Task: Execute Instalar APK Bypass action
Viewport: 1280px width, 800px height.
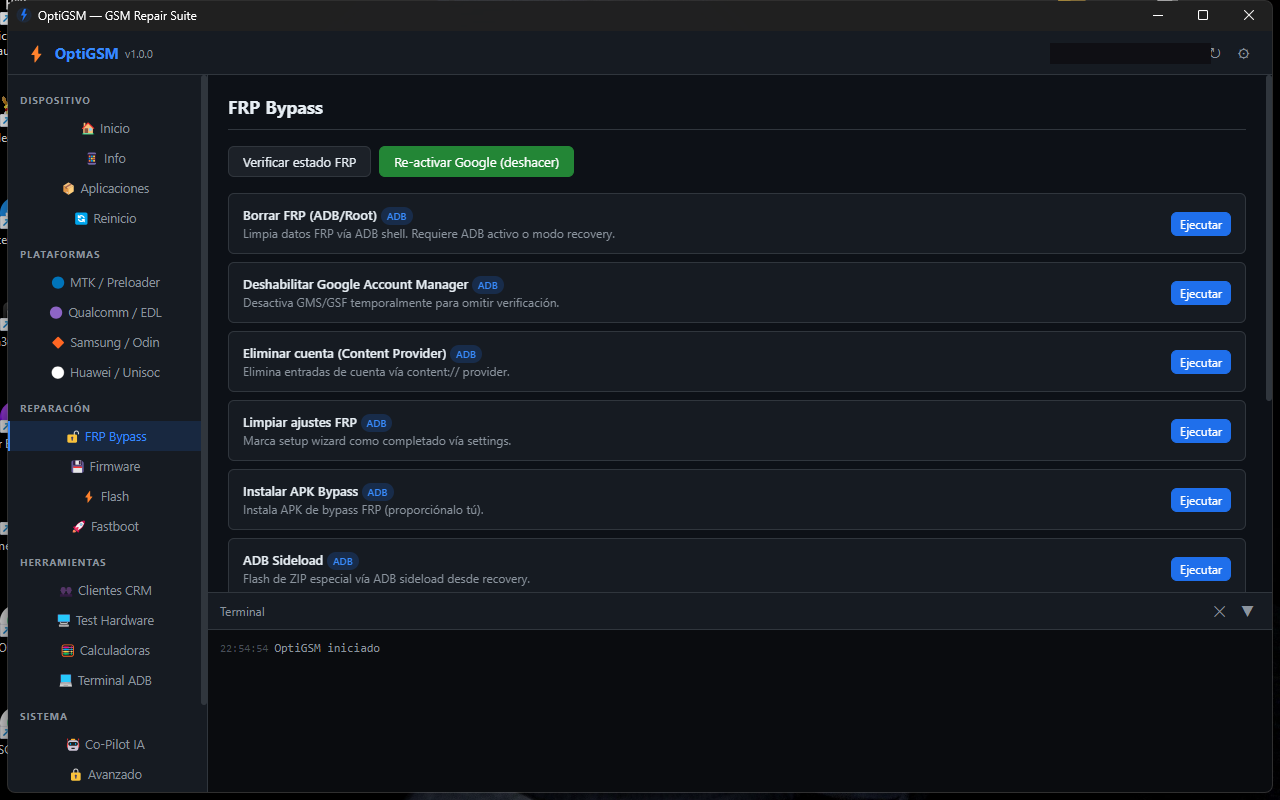Action: coord(1201,500)
